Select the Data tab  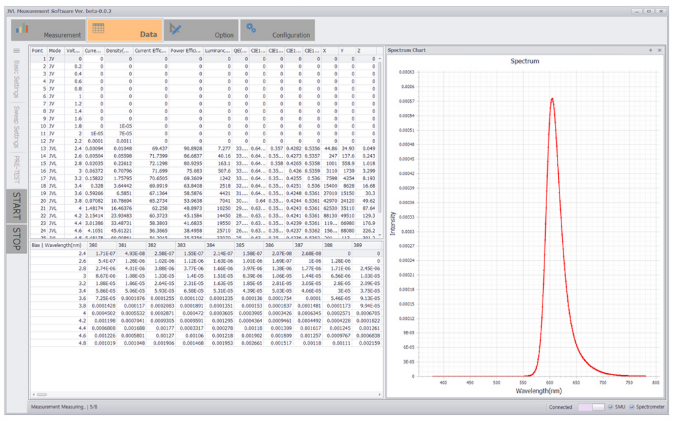(125, 30)
